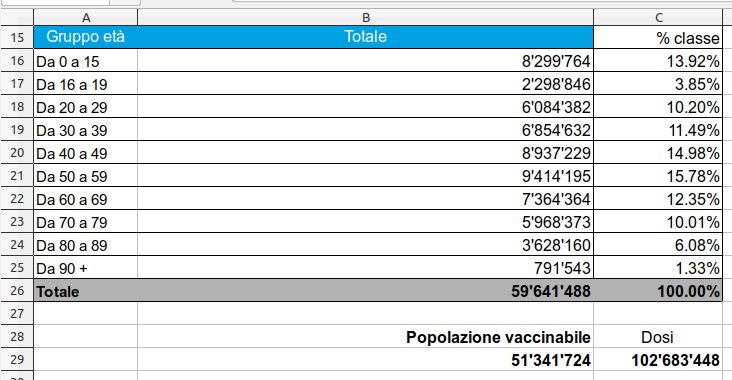Click the grand total 59'641'488 cell
Image resolution: width=732 pixels, height=380 pixels.
[366, 290]
